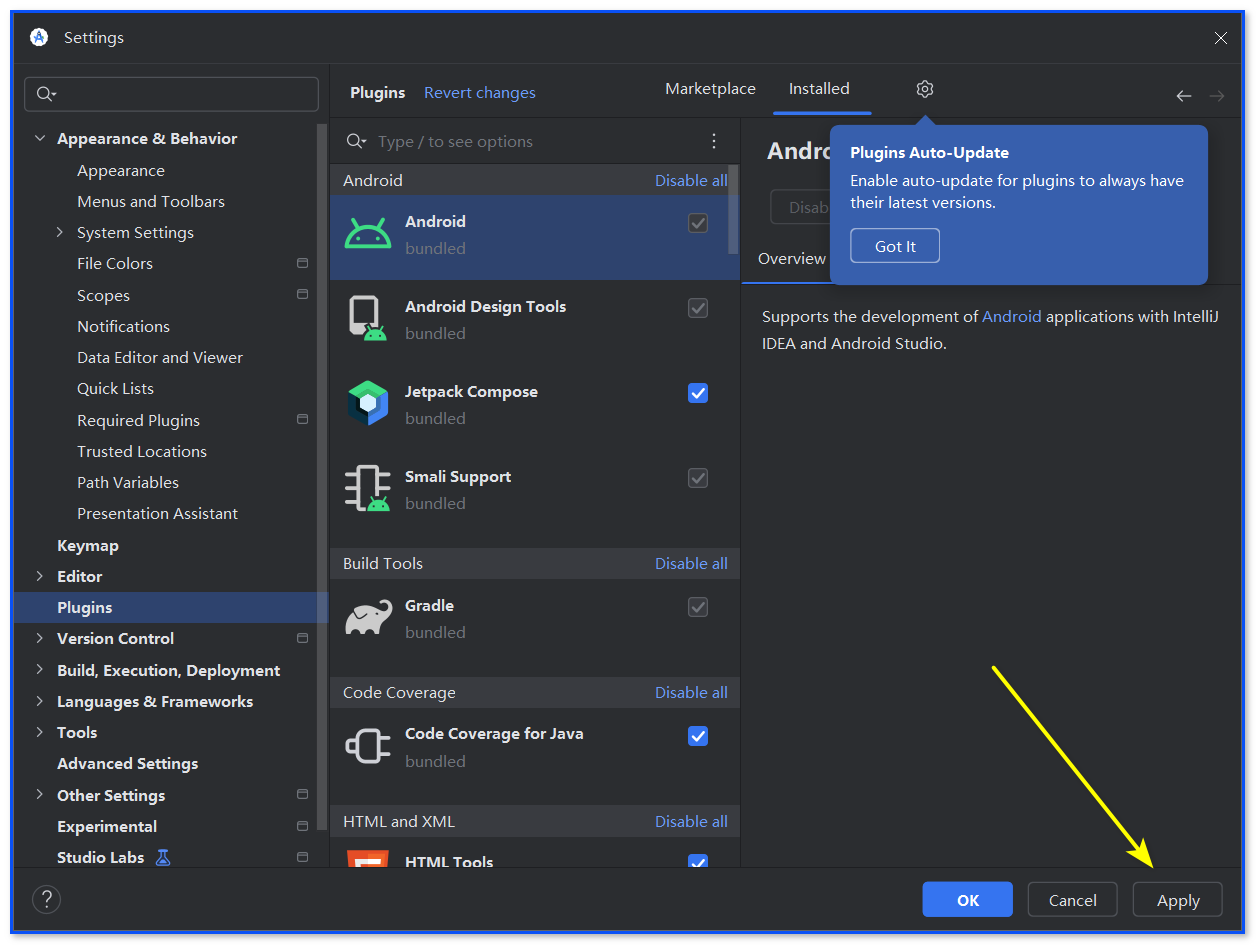The image size is (1256, 945).
Task: Click the Apply button
Action: tap(1178, 899)
